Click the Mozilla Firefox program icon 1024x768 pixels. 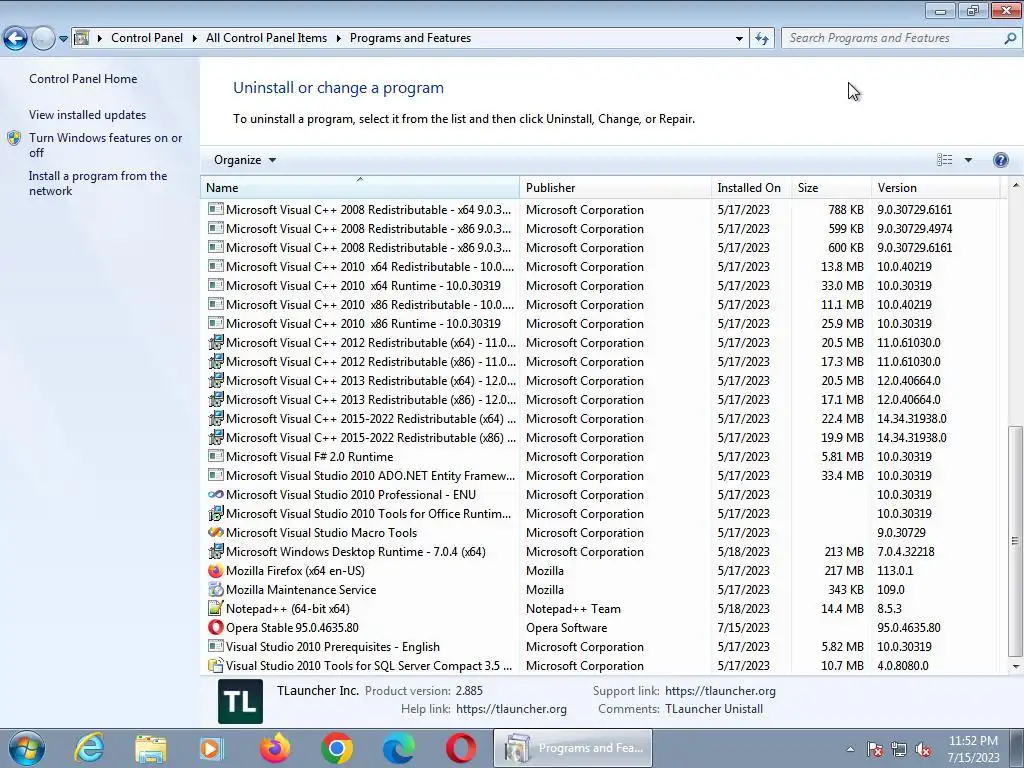coord(216,570)
